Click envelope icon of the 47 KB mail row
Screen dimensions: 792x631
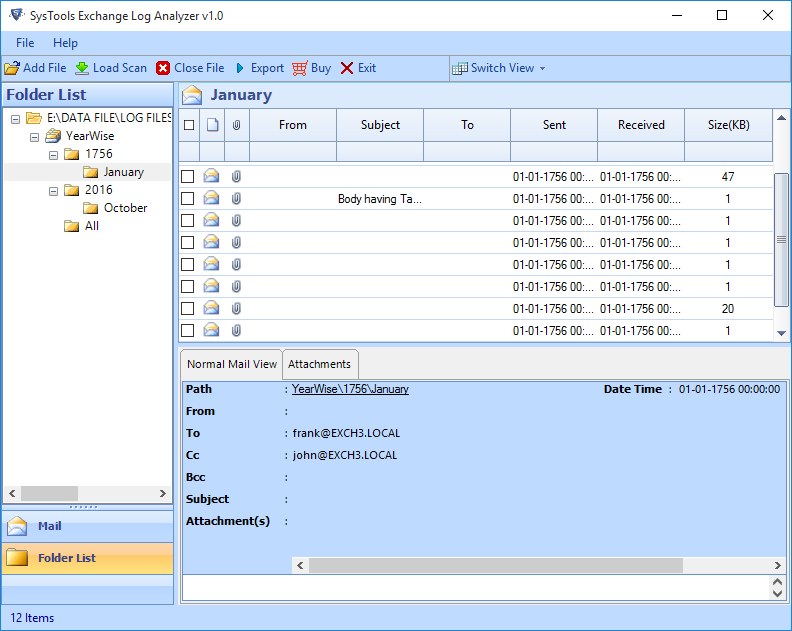[211, 176]
